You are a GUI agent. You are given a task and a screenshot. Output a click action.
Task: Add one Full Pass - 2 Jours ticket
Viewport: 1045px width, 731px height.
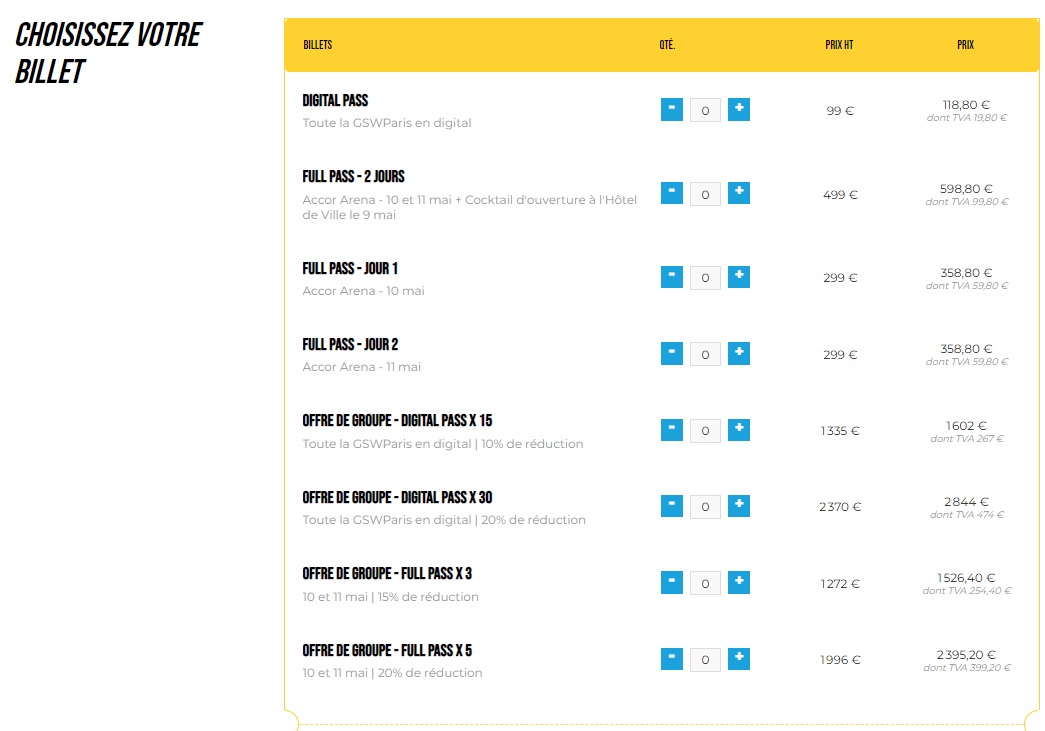[738, 193]
